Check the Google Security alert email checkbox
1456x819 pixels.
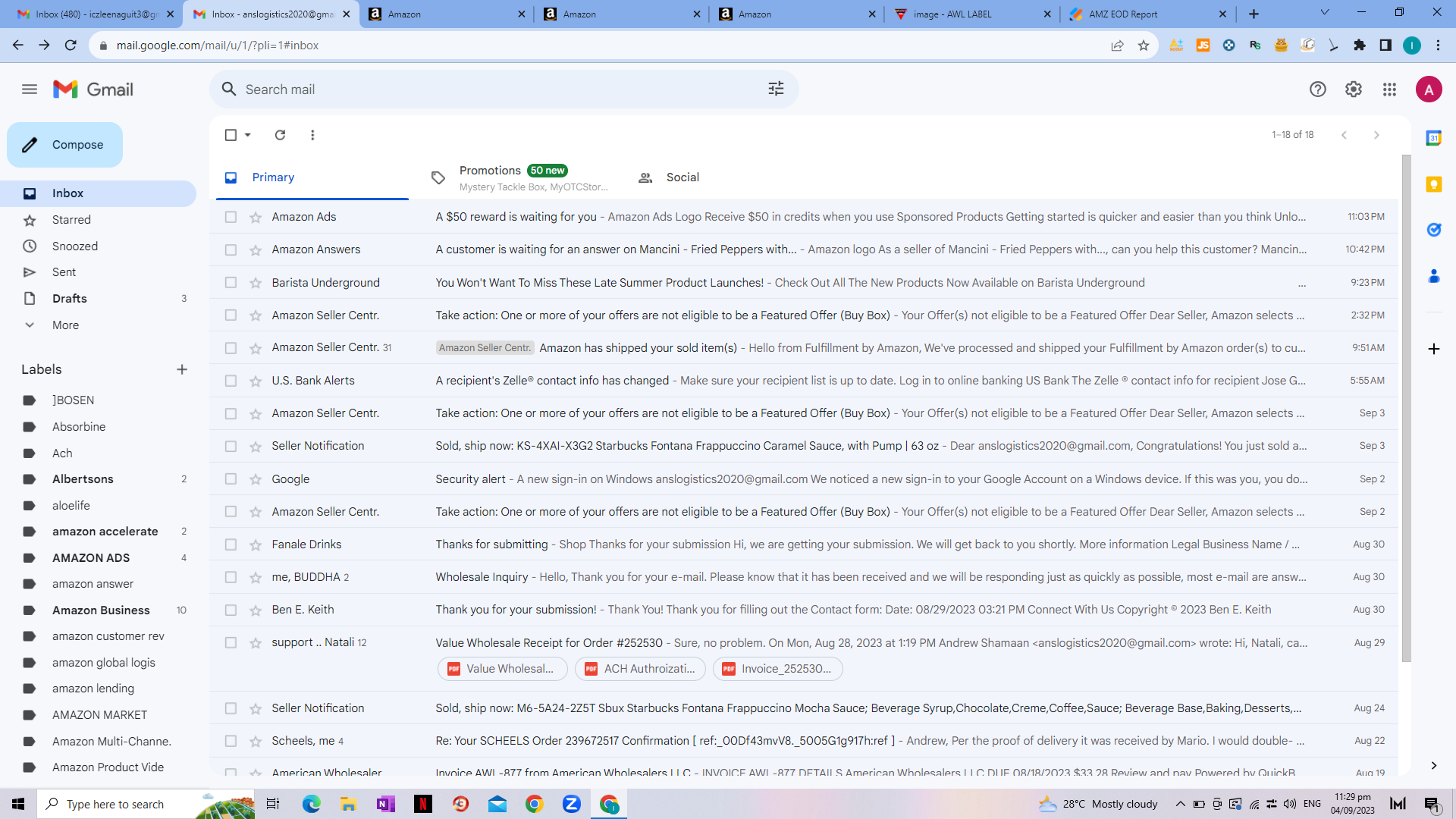231,479
